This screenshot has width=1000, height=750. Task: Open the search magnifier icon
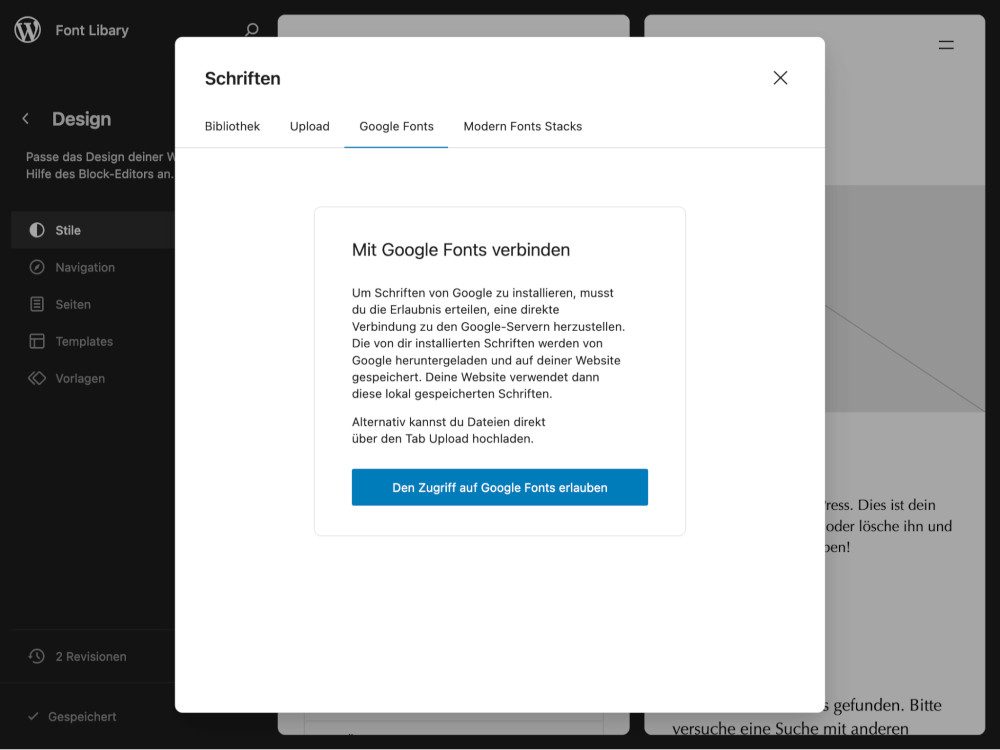pos(252,30)
